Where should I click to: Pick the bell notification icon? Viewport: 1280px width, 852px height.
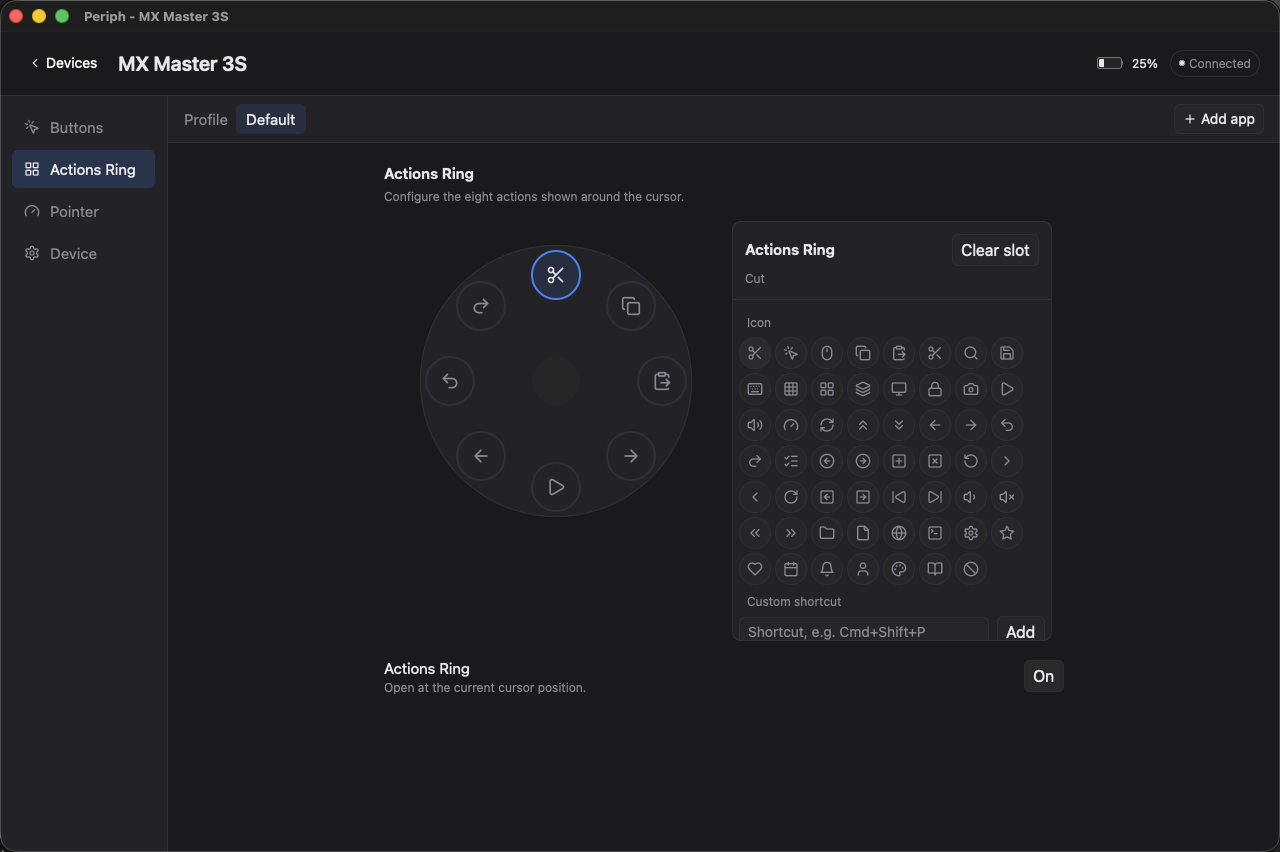click(x=827, y=569)
